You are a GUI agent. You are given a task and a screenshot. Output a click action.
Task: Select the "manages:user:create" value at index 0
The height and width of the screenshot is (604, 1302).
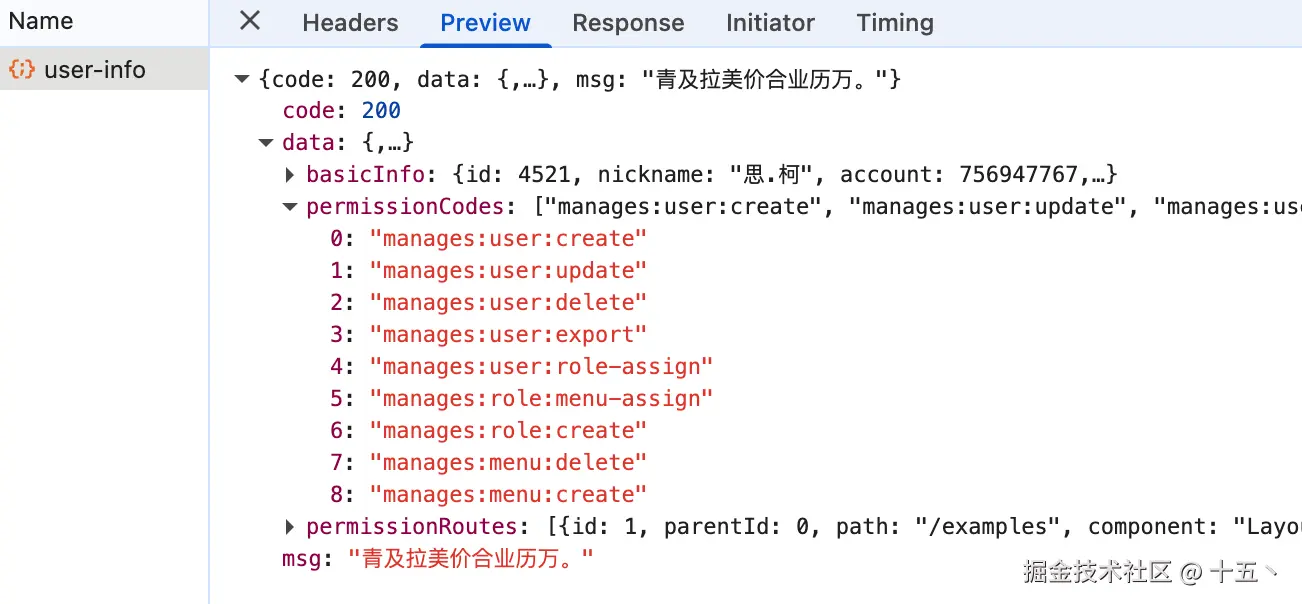click(508, 239)
